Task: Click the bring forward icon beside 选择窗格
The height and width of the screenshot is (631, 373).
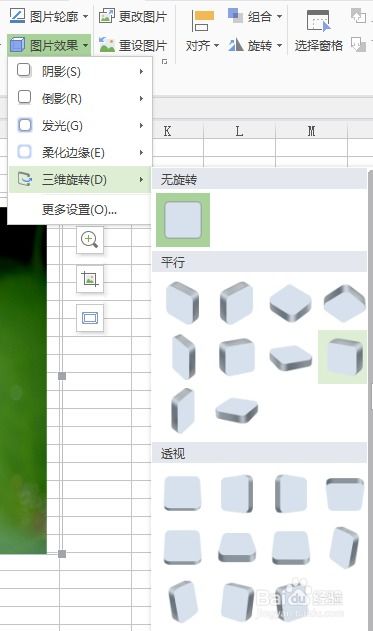Action: pos(358,16)
